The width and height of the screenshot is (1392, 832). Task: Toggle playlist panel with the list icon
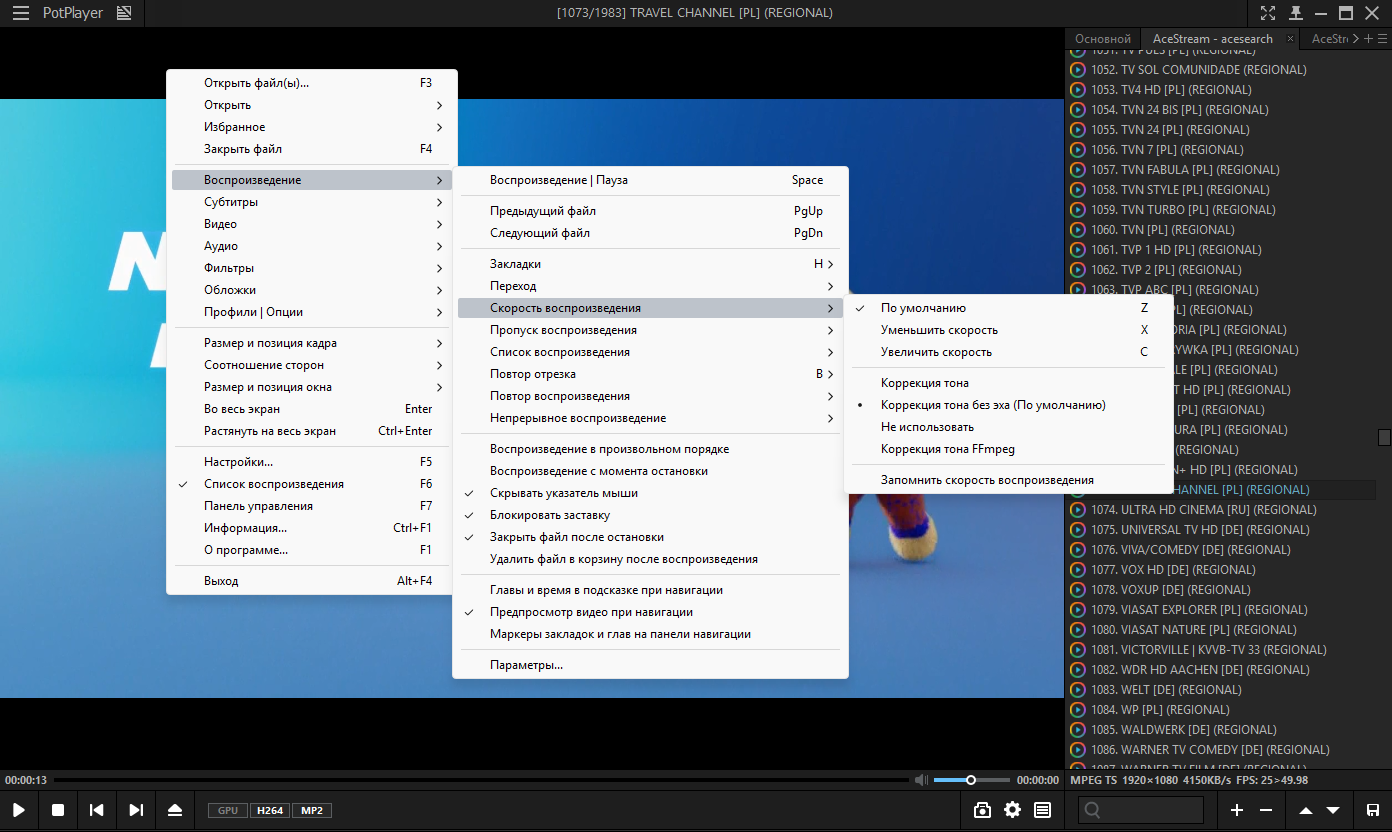1042,810
